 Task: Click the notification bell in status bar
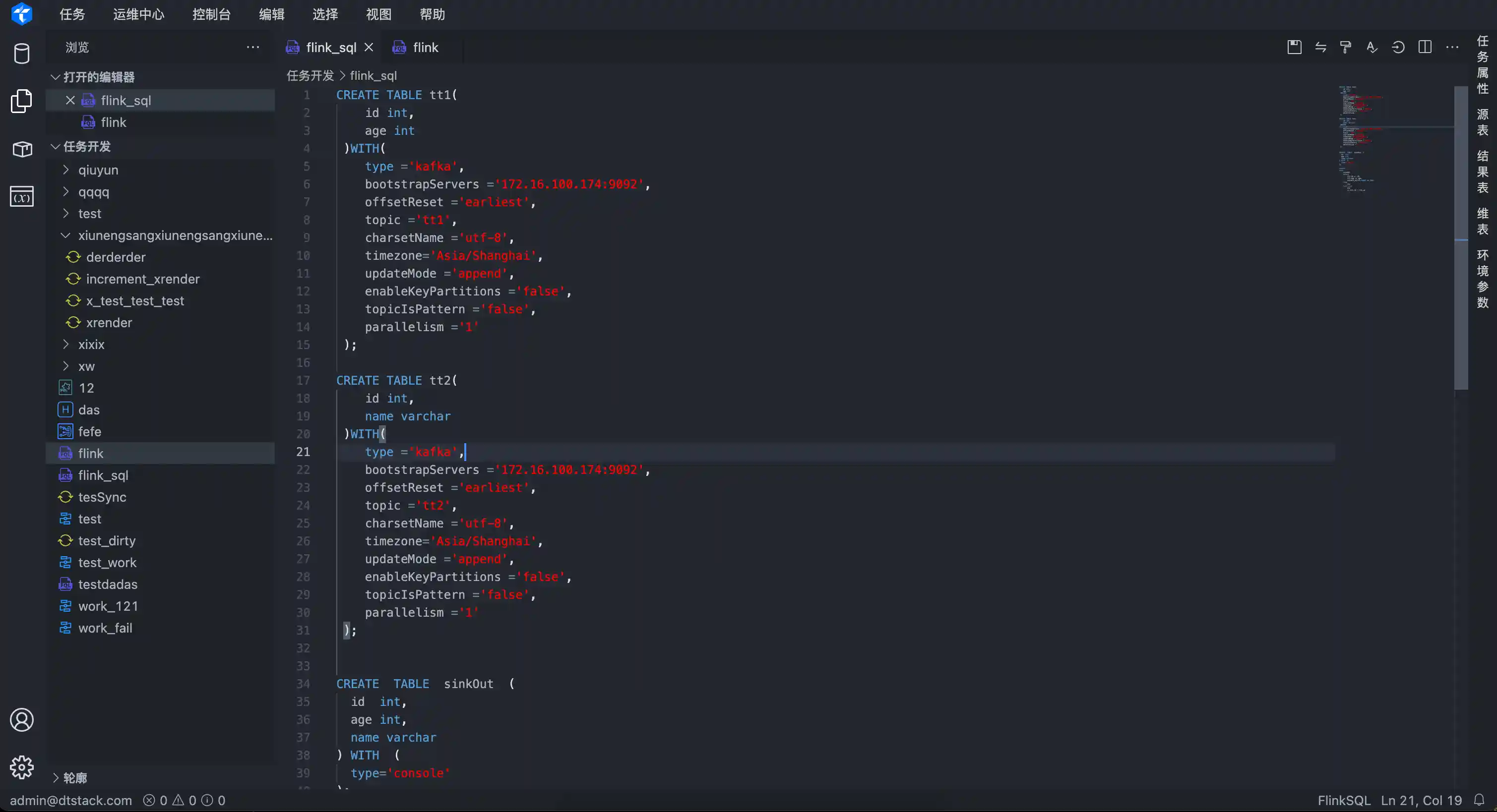1480,800
